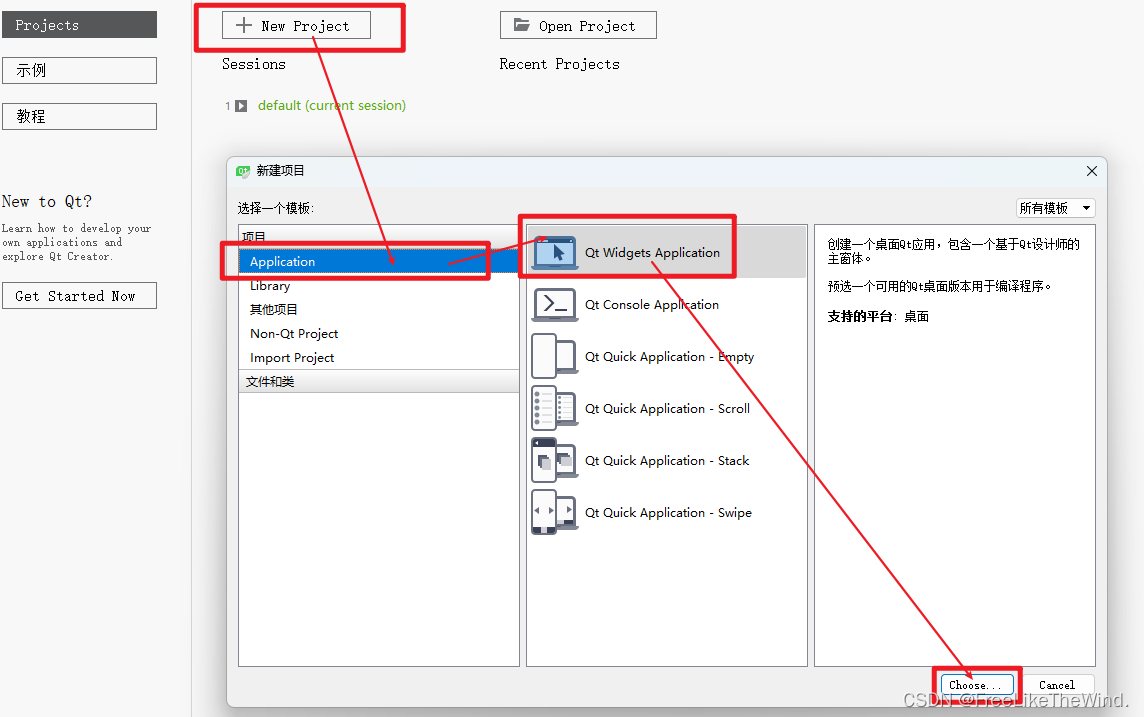Click the 支持的平台: 桌面 text

click(878, 317)
